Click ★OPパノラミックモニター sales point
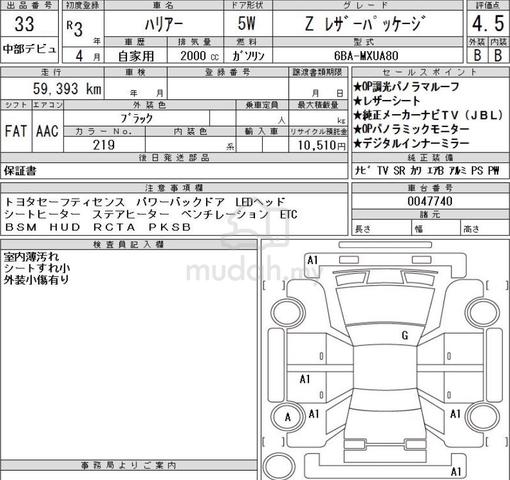This screenshot has height=480, width=510. click(x=411, y=129)
